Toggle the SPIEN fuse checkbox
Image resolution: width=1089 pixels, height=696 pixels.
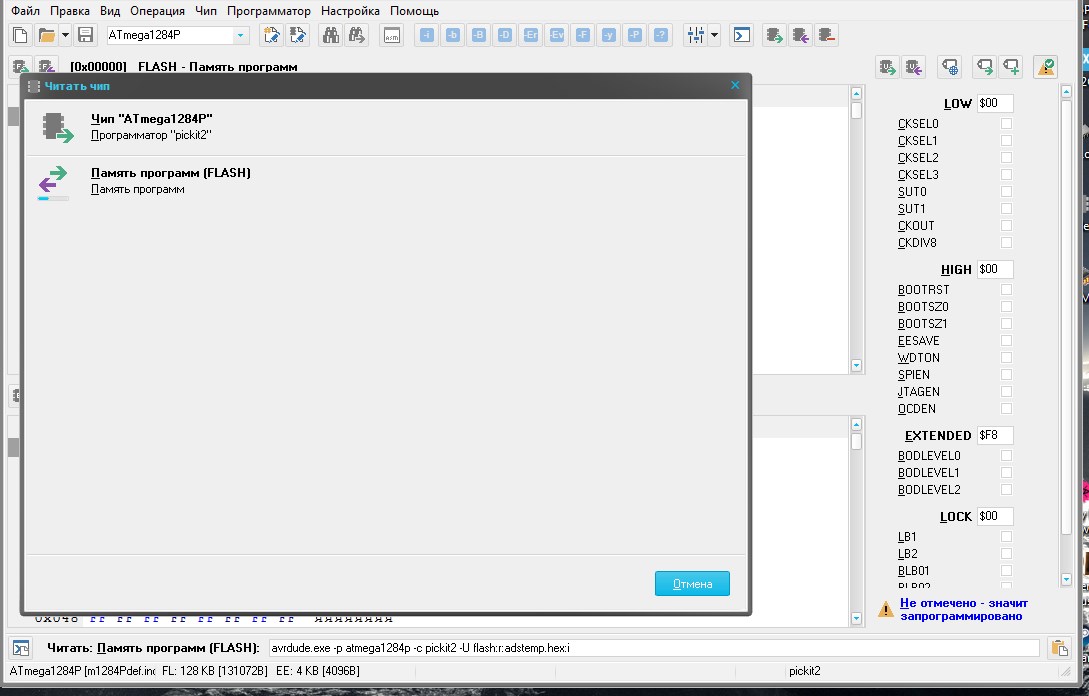coord(1006,374)
